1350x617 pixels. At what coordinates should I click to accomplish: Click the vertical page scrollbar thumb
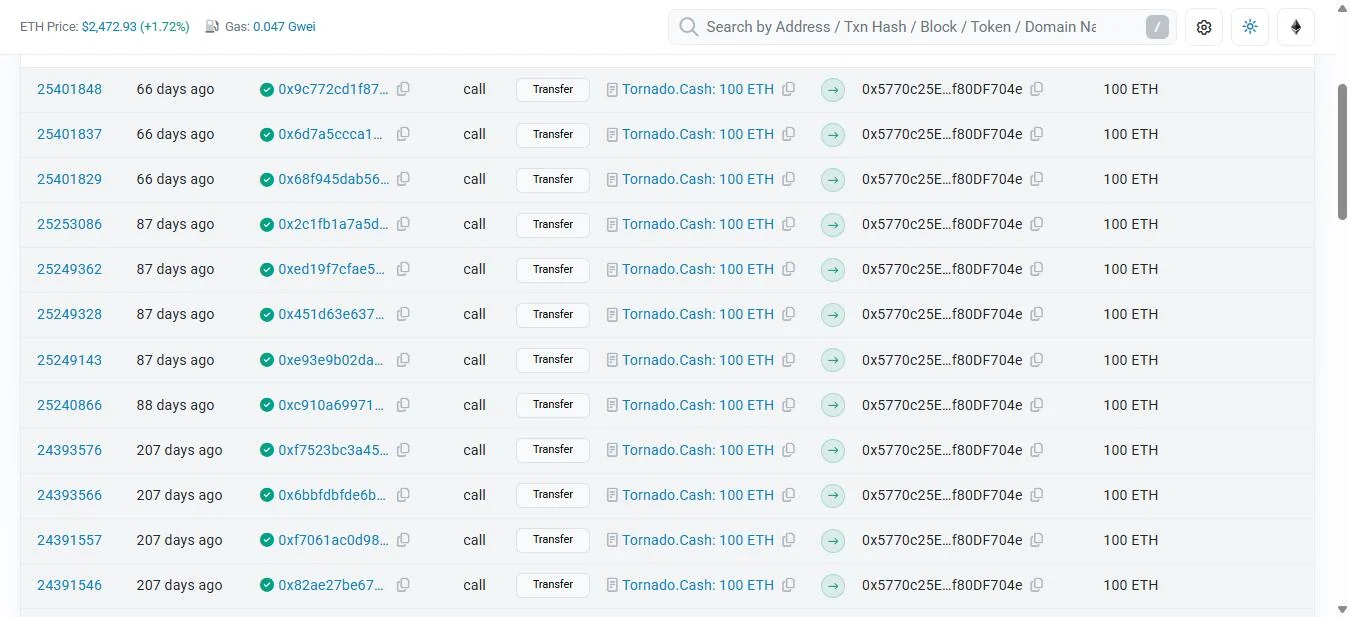tap(1343, 152)
